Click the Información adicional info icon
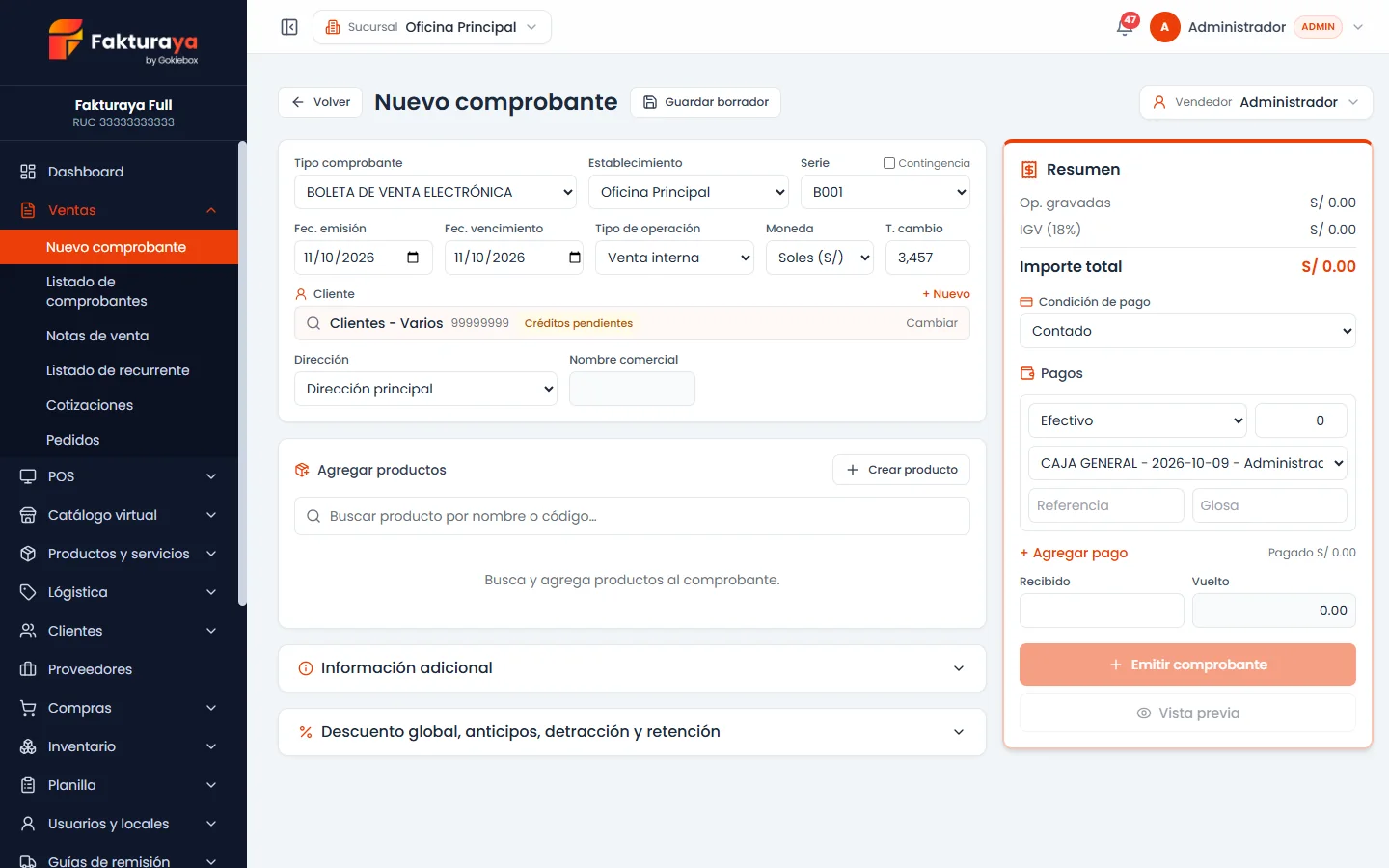 pos(306,668)
